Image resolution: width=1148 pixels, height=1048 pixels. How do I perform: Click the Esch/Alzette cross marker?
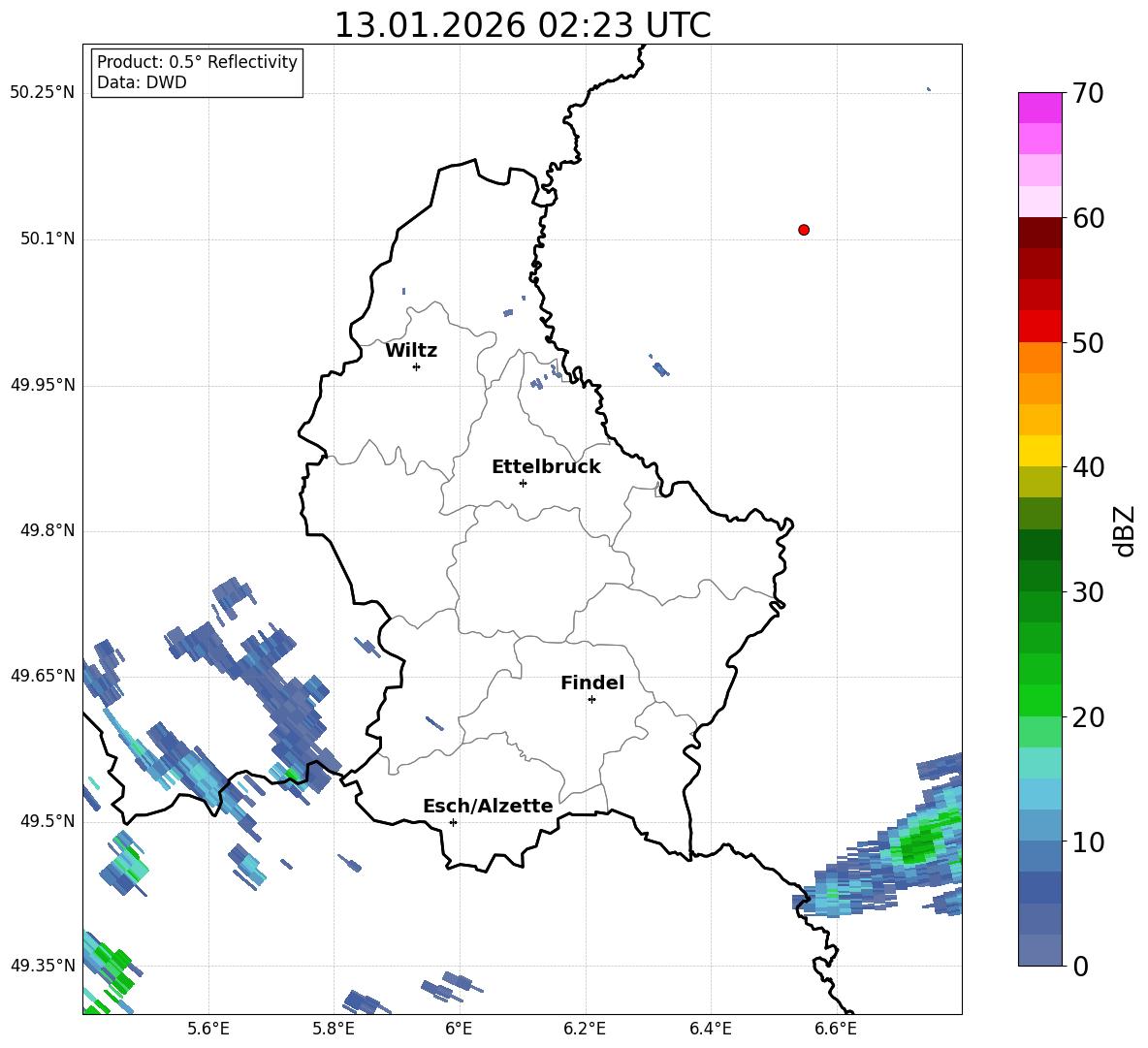click(x=453, y=822)
